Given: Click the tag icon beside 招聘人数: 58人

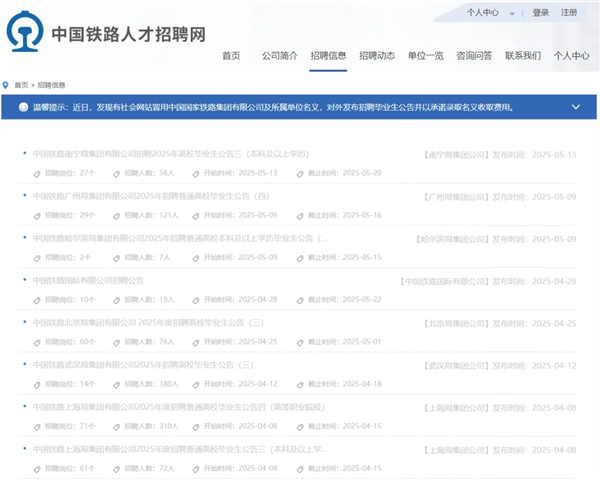Looking at the screenshot, I should pos(116,174).
